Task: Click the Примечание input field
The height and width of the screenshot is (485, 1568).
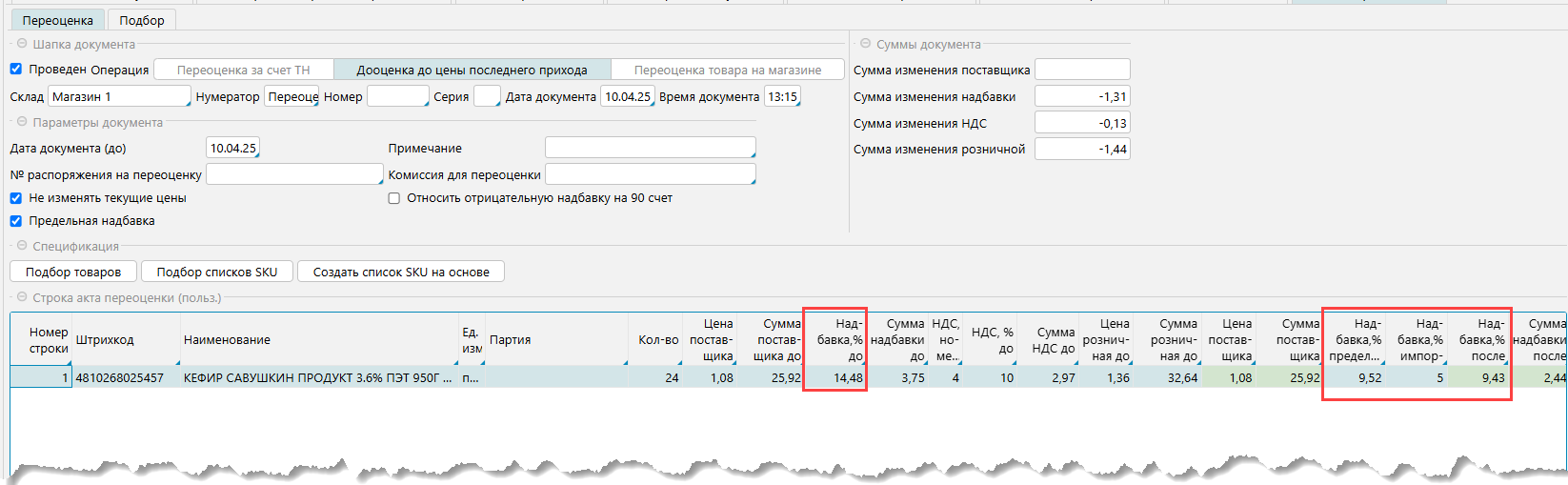Action: coord(650,148)
